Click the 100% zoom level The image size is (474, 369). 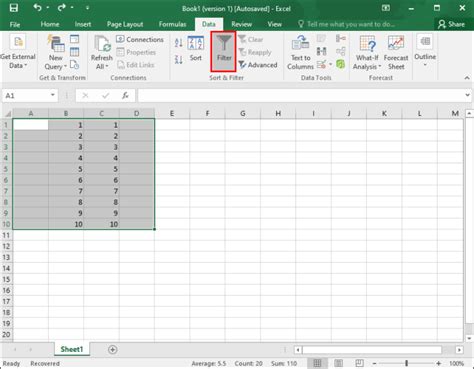point(456,363)
